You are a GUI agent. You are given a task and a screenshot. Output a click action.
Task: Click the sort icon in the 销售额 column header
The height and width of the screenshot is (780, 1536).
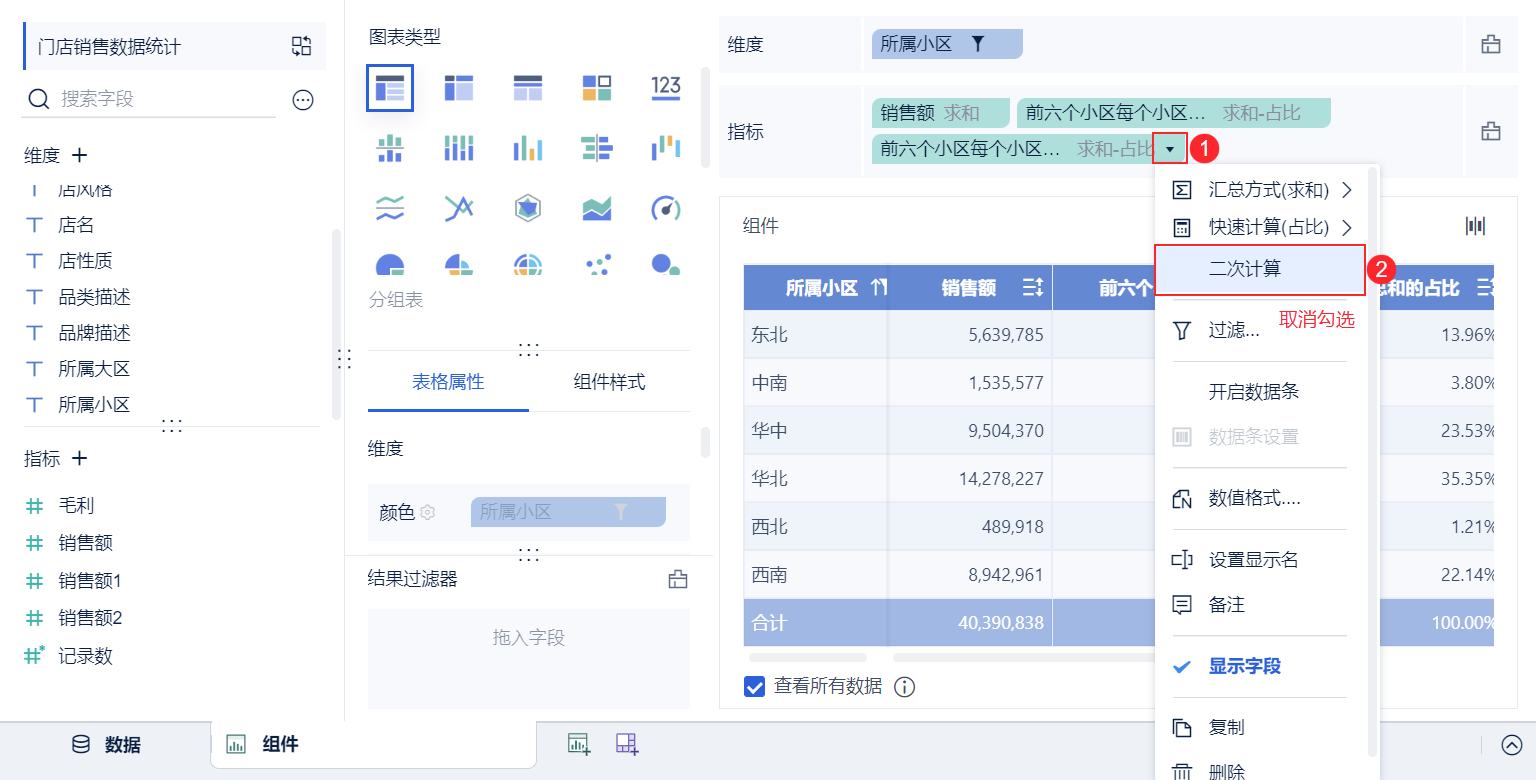coord(1033,289)
